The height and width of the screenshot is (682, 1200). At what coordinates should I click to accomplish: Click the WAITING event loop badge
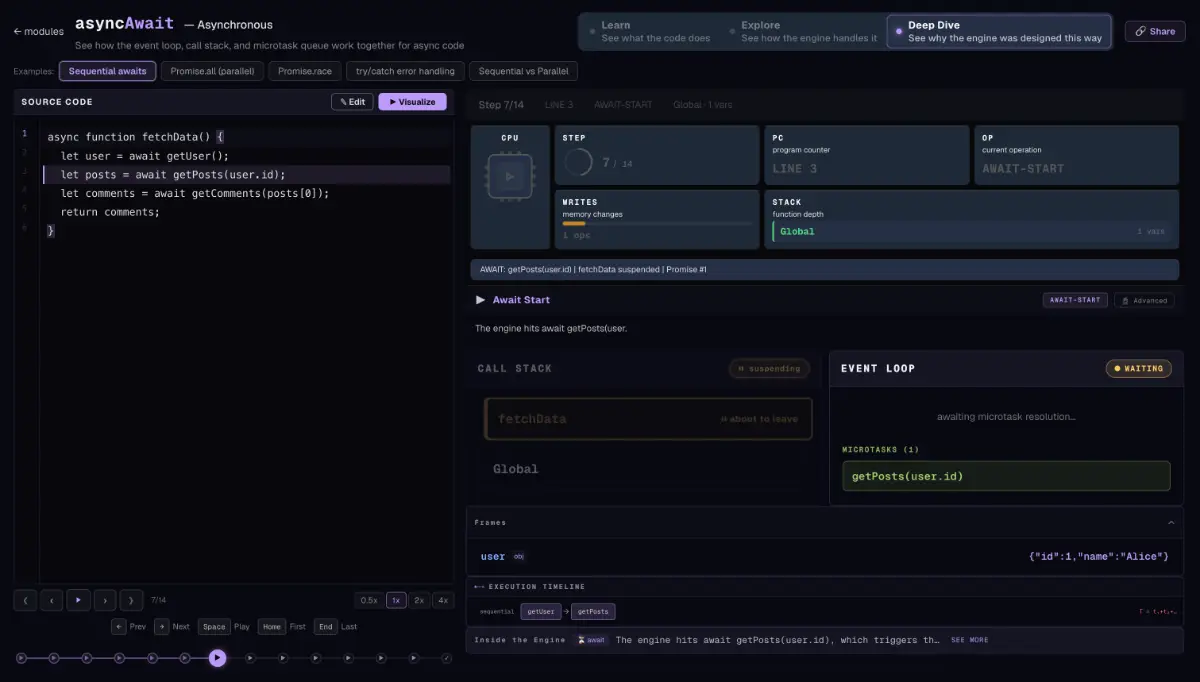1138,369
